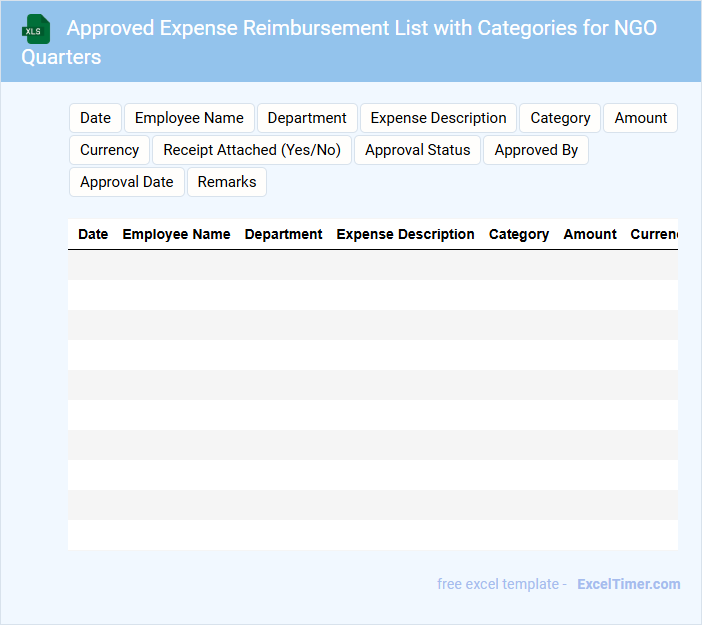Select the Amount tag button
Image resolution: width=702 pixels, height=625 pixels.
click(x=640, y=118)
